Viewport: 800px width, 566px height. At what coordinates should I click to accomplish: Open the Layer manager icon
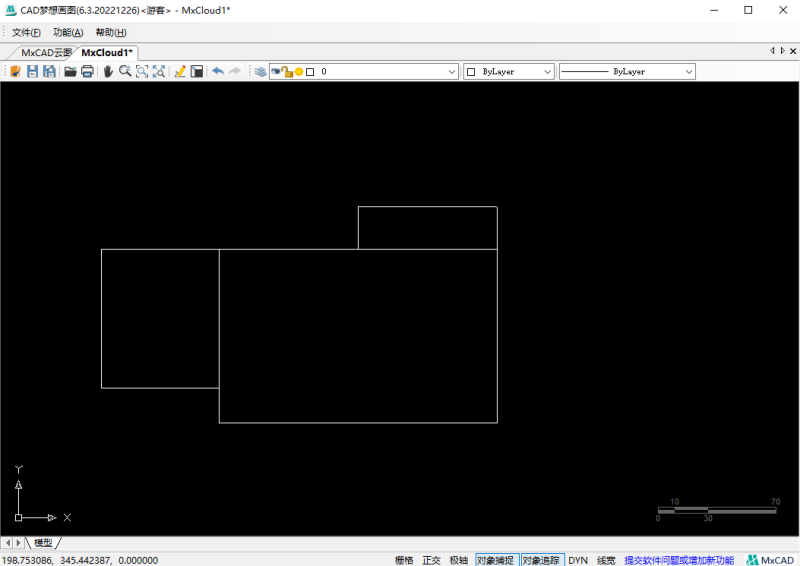tap(260, 72)
